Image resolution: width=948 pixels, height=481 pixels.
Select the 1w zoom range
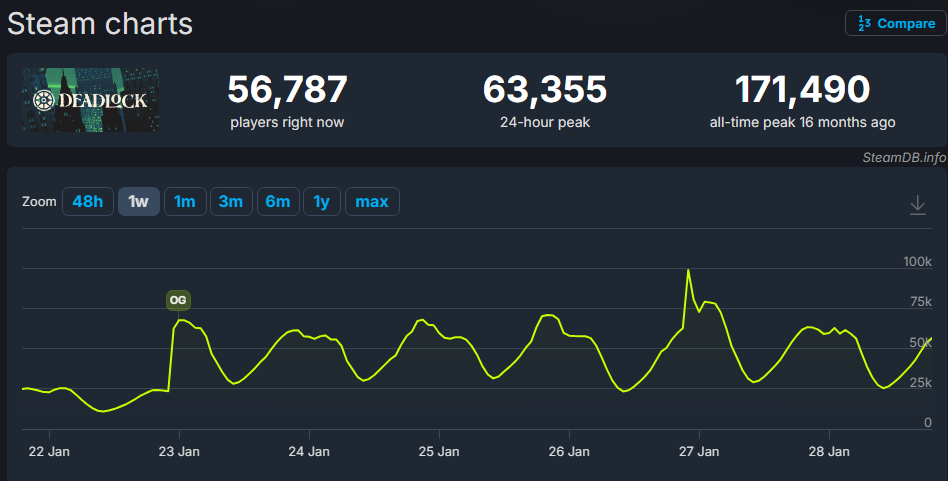point(138,201)
